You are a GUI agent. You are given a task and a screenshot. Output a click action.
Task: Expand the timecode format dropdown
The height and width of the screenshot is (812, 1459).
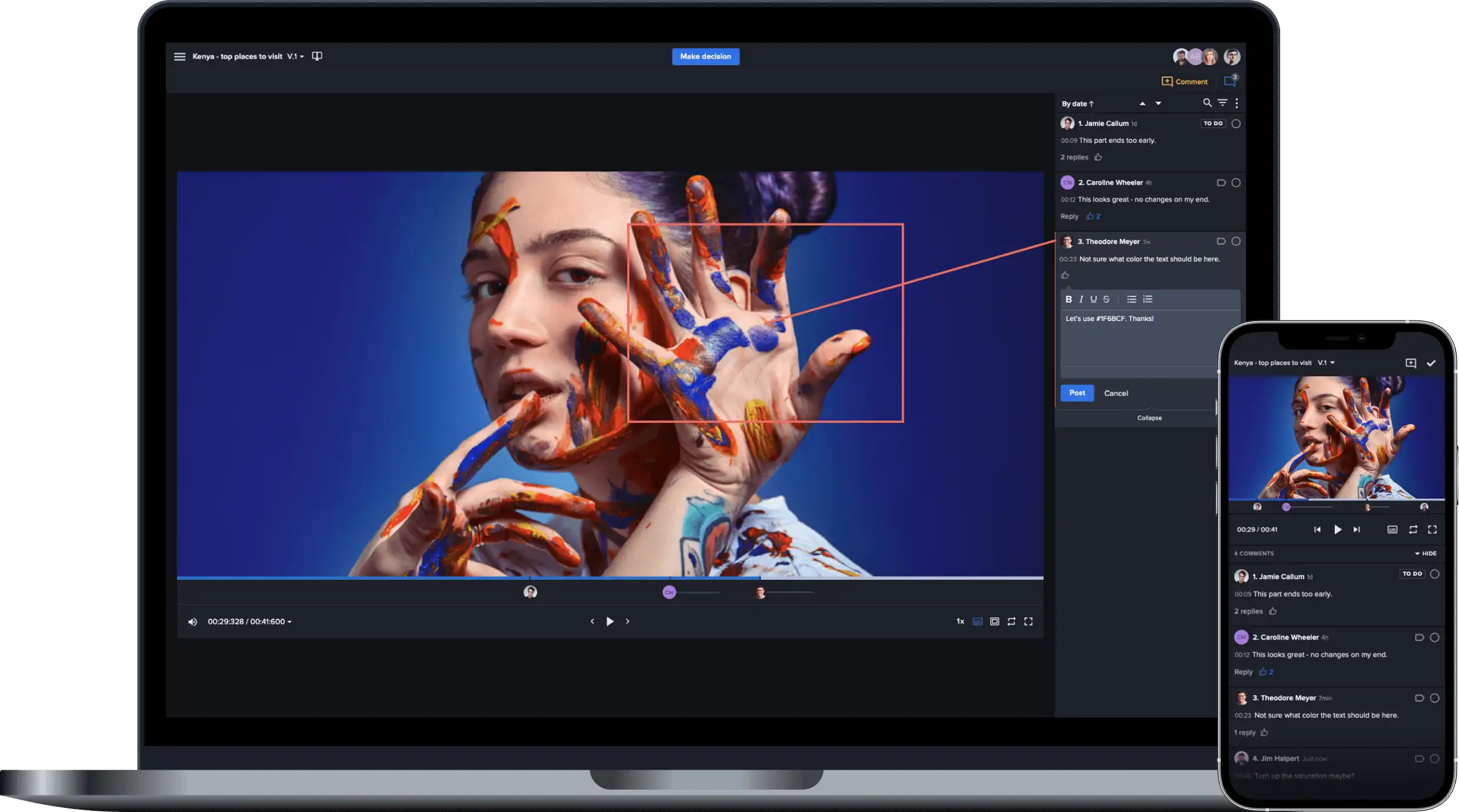(x=289, y=622)
